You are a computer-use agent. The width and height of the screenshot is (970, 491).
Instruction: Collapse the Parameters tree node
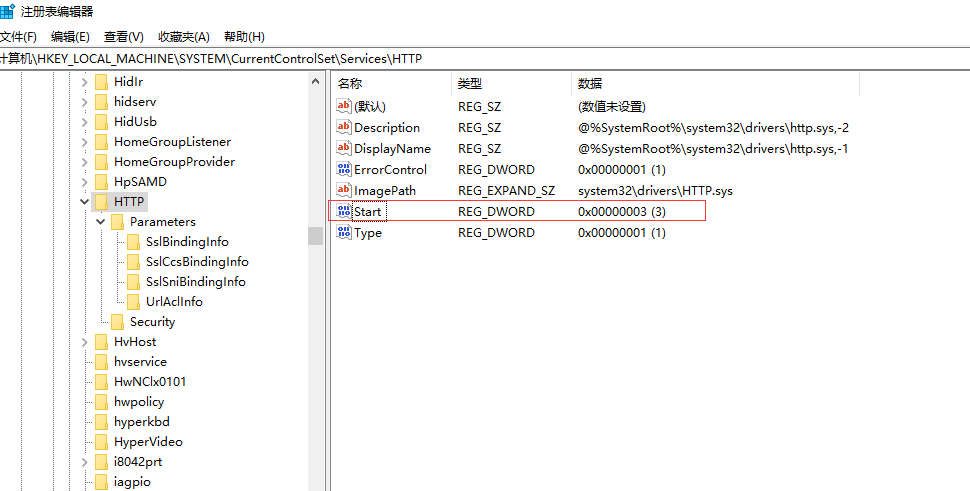tap(101, 221)
